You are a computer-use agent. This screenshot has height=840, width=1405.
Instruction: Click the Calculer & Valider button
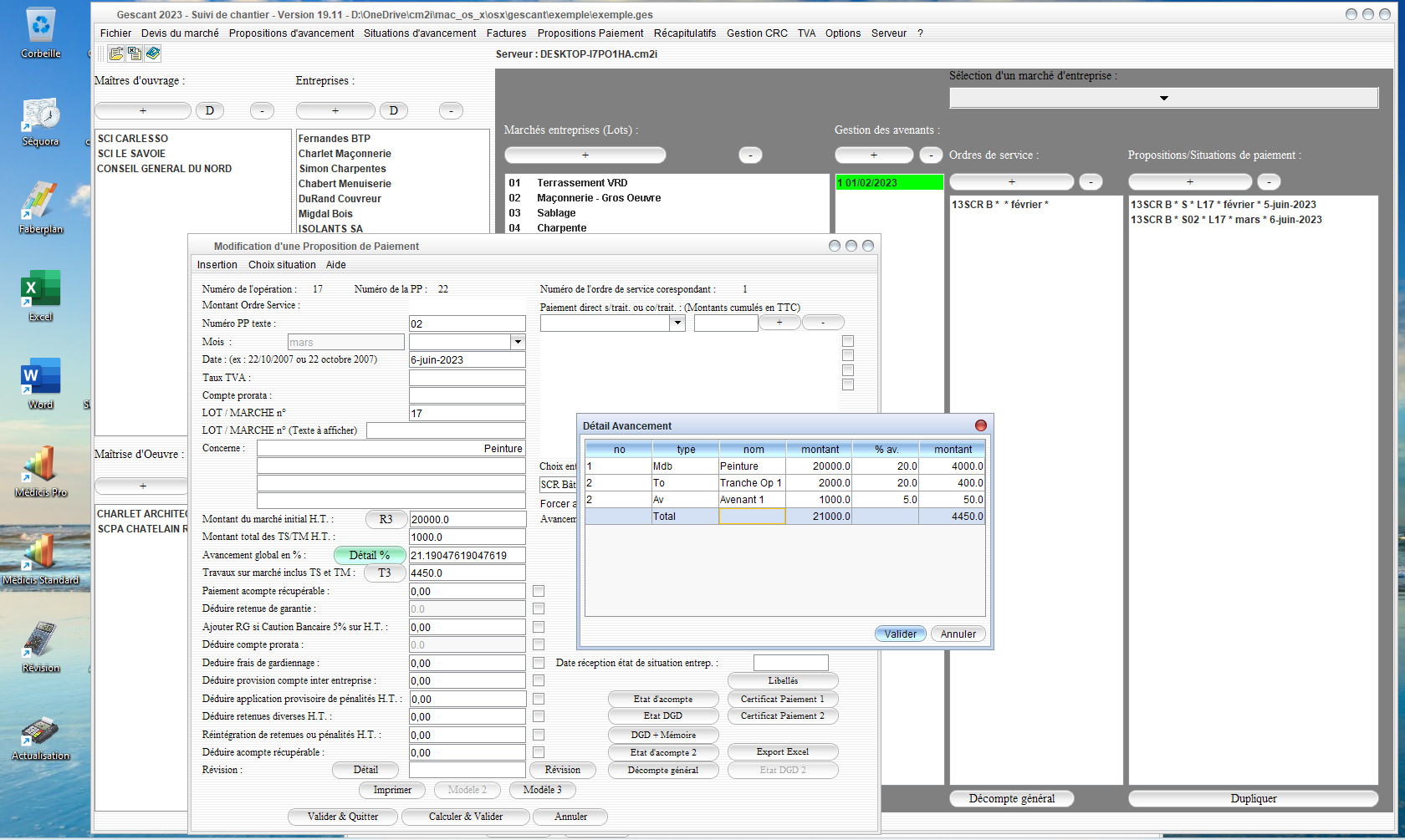pyautogui.click(x=466, y=817)
